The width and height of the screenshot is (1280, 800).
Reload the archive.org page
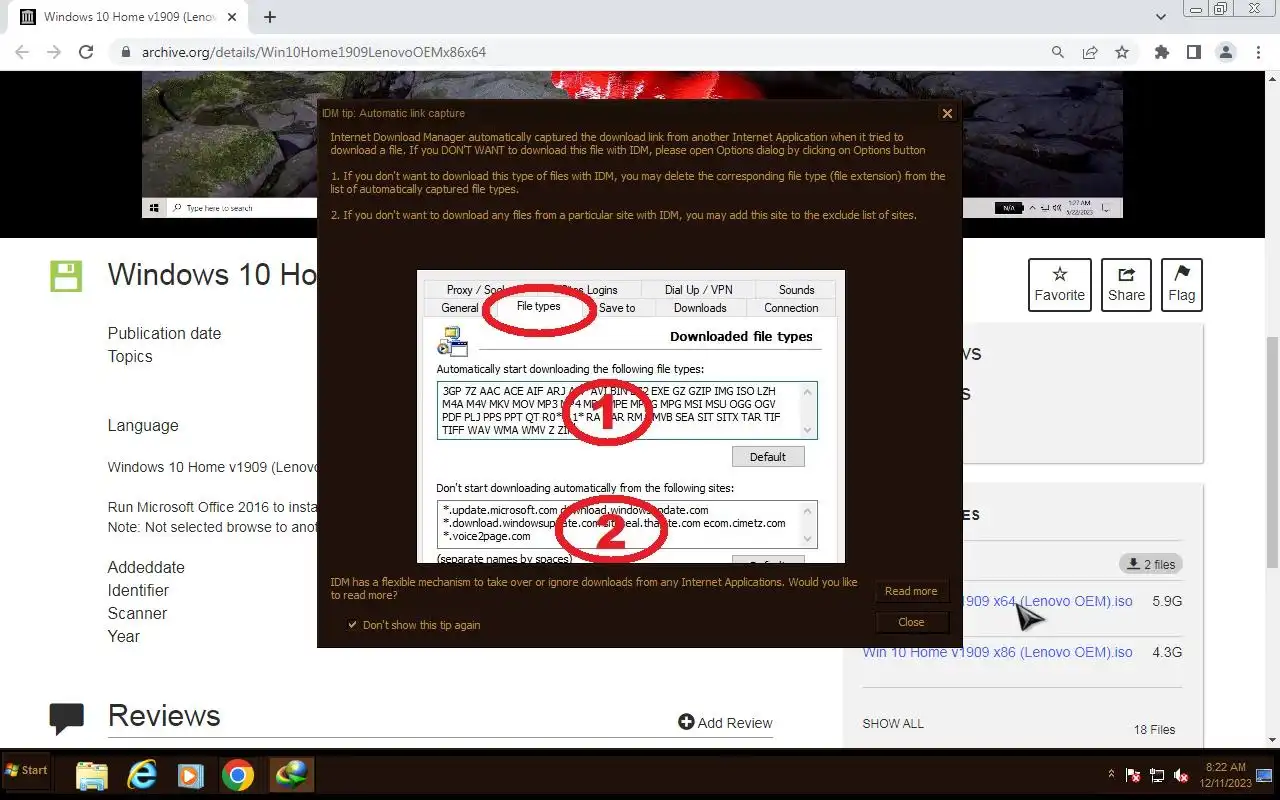point(86,52)
